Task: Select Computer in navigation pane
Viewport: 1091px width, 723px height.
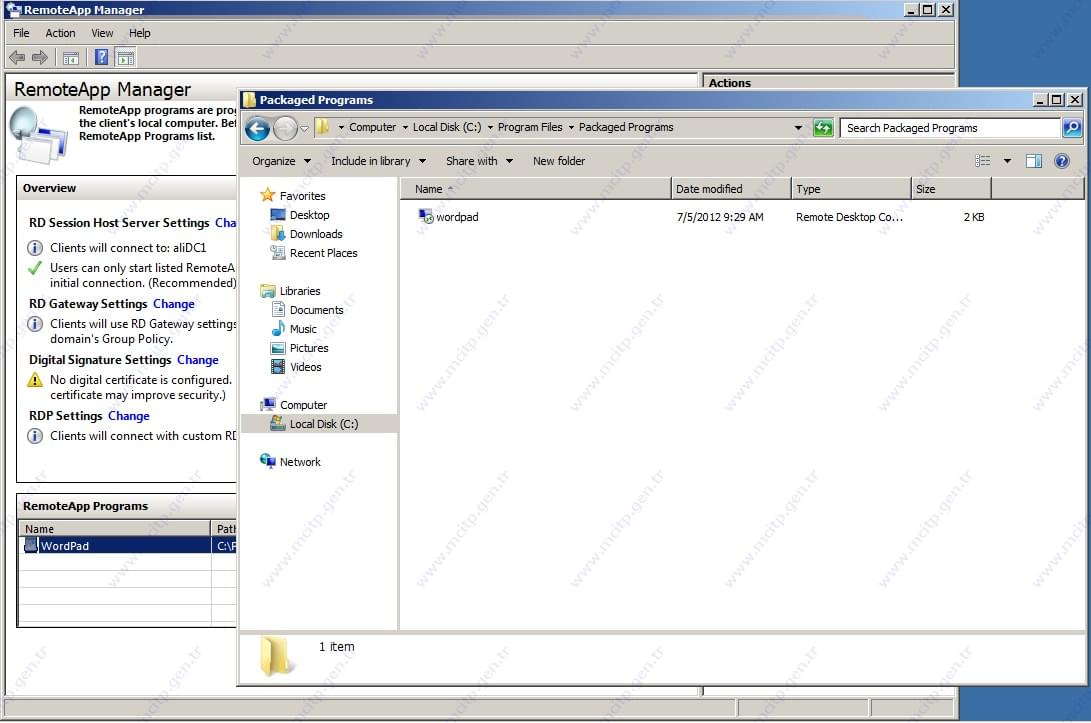Action: [303, 405]
